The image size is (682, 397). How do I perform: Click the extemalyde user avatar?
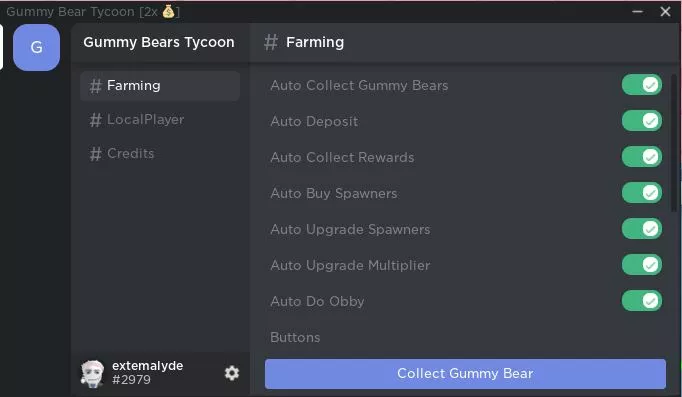(93, 374)
